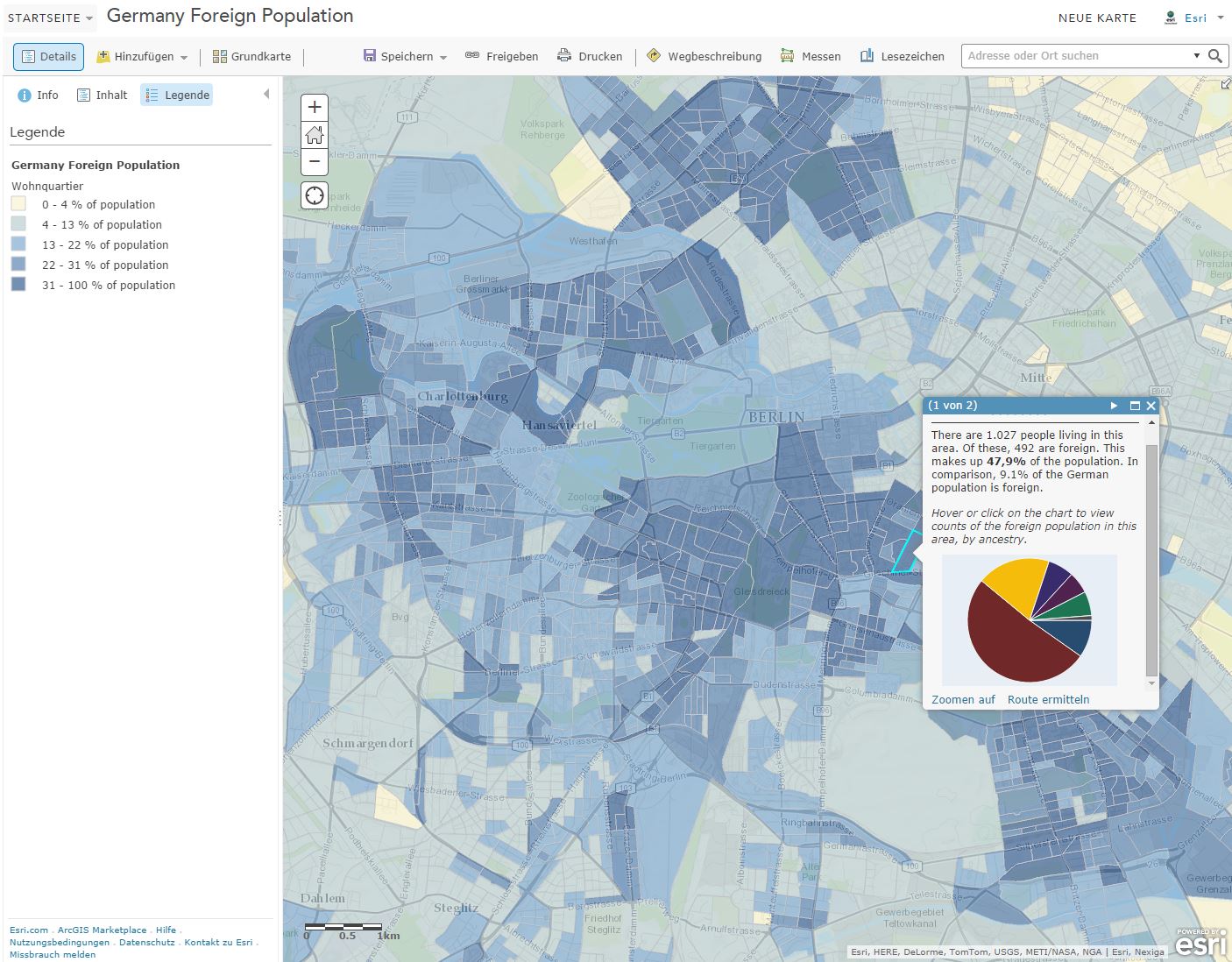
Task: Click Route ermitteln link in popup
Action: 1048,699
